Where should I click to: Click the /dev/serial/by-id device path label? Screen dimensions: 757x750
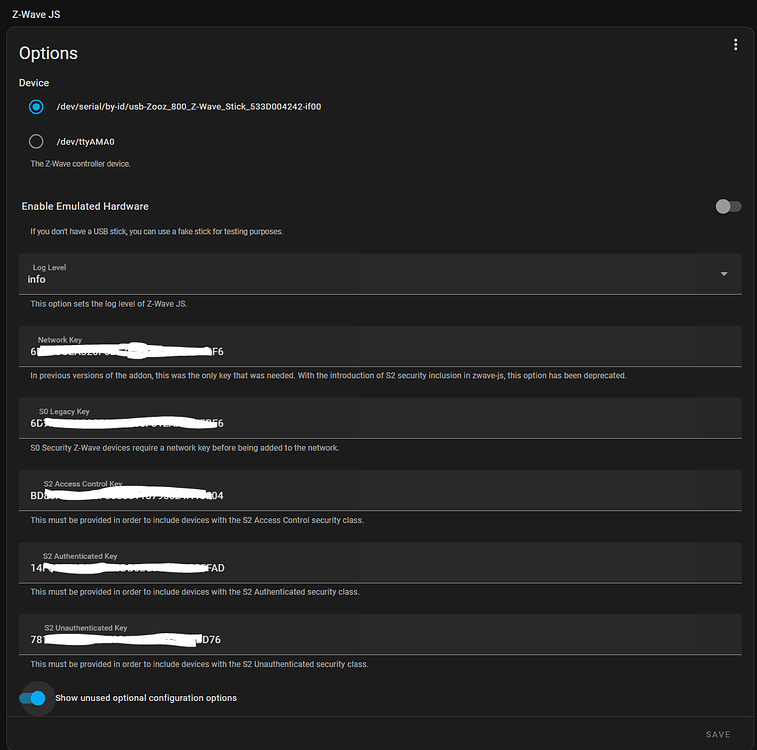point(188,106)
